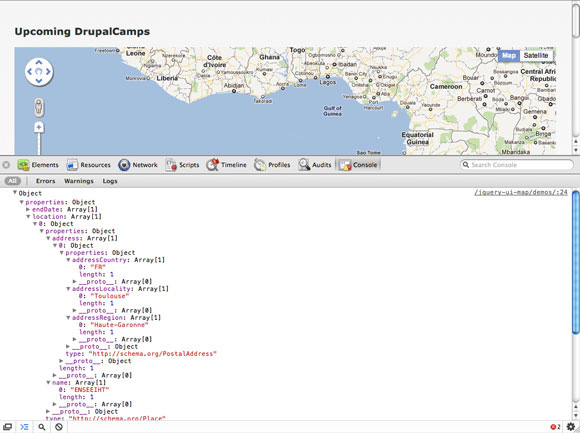Select the schema.org/PostalAddress type value
This screenshot has height=433, width=580.
152,354
